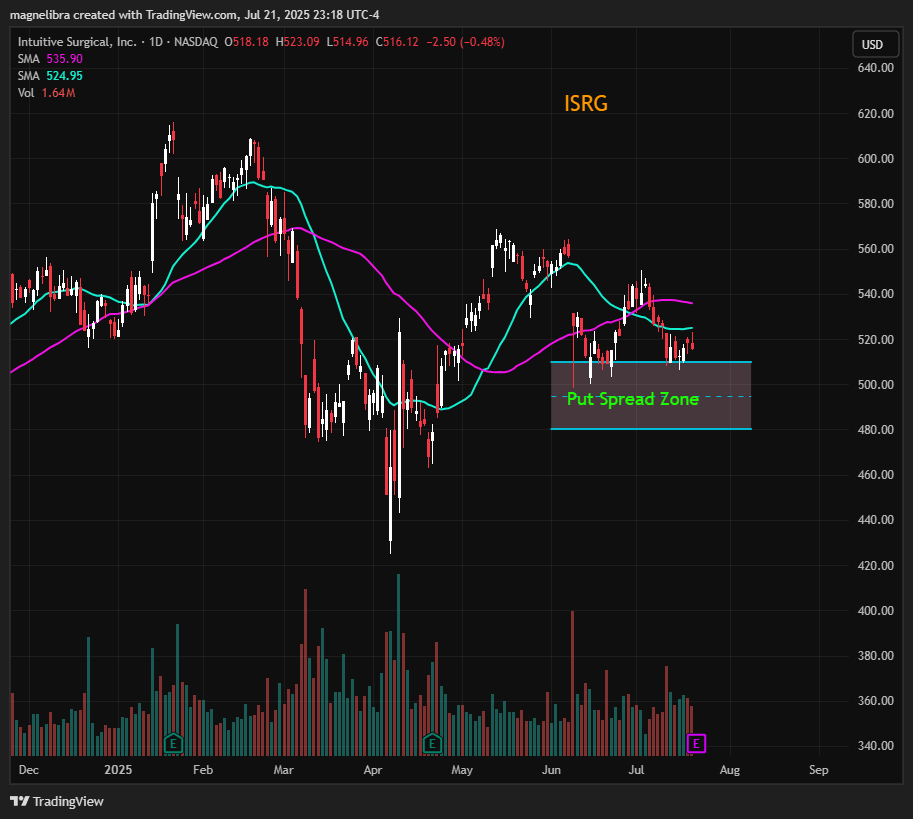The image size is (913, 819).
Task: Click the 560.00 price axis label
Action: click(875, 249)
